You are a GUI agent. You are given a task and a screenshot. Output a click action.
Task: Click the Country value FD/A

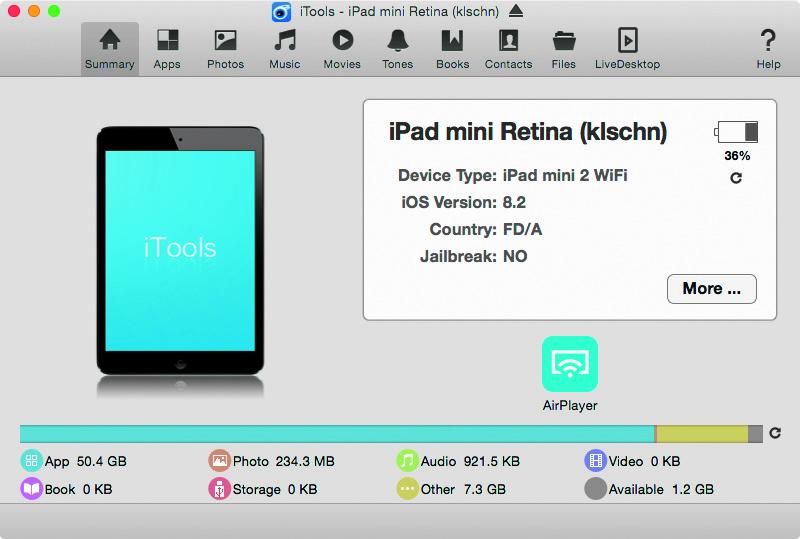pos(522,230)
